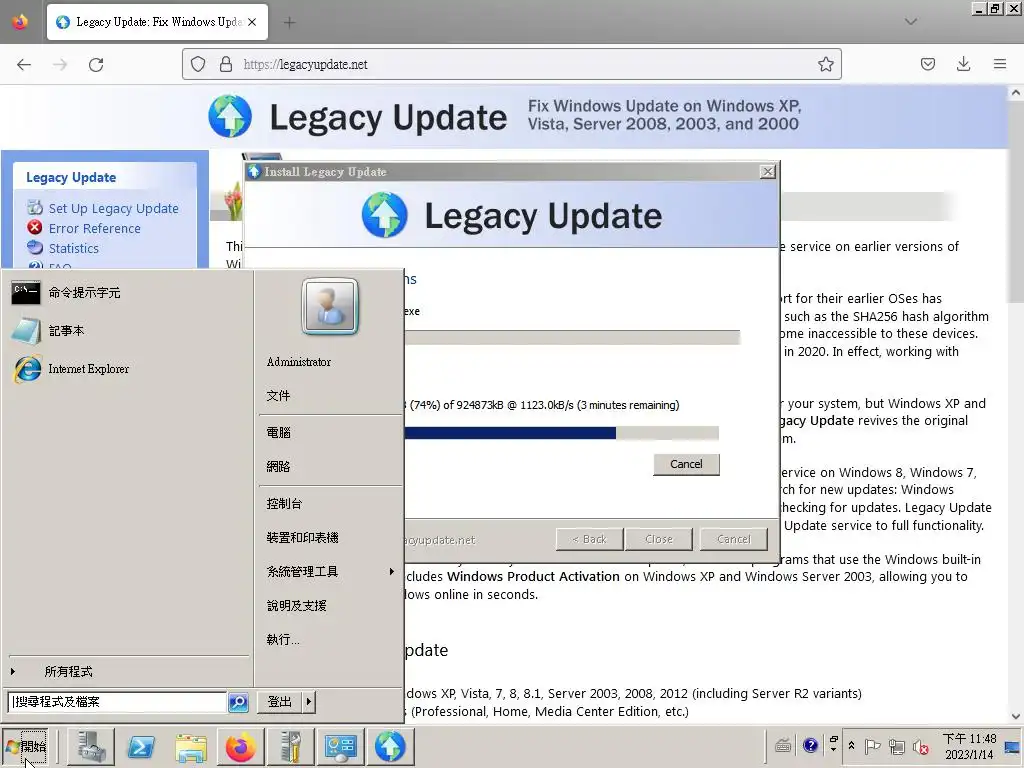1024x768 pixels.
Task: Open PowerShell from the taskbar
Action: pyautogui.click(x=141, y=746)
